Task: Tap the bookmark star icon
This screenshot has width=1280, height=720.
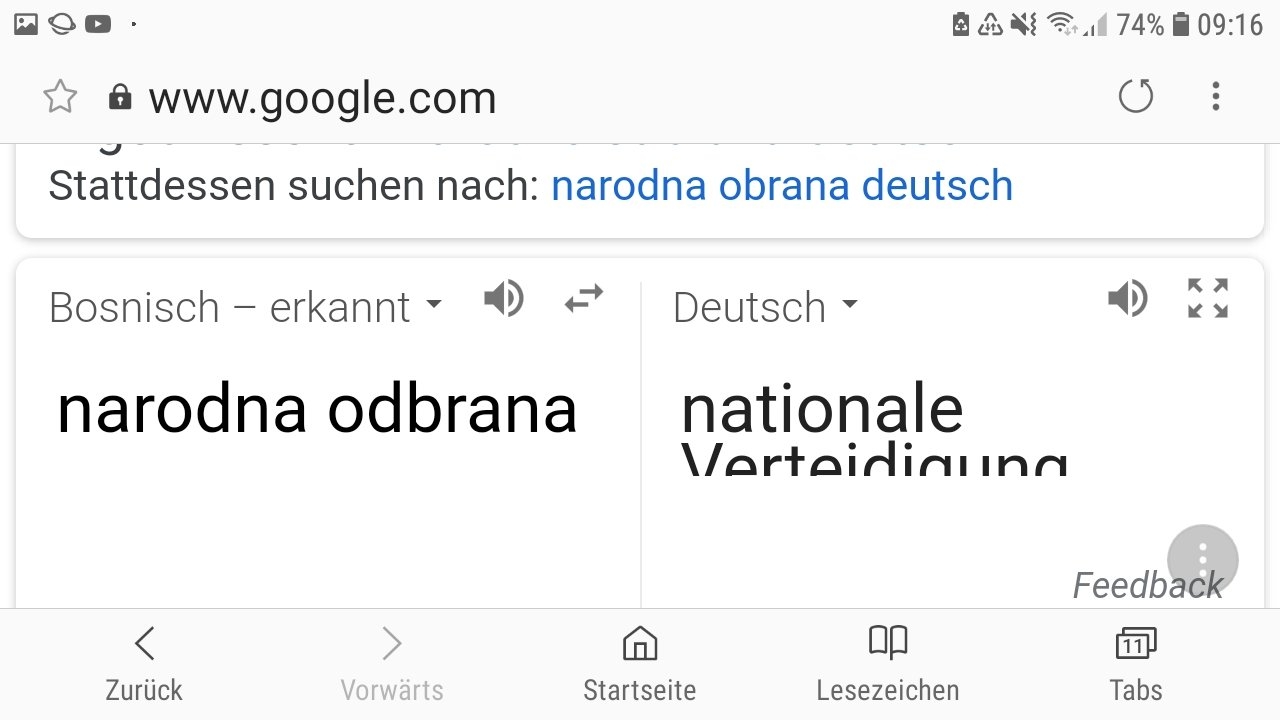Action: click(60, 97)
